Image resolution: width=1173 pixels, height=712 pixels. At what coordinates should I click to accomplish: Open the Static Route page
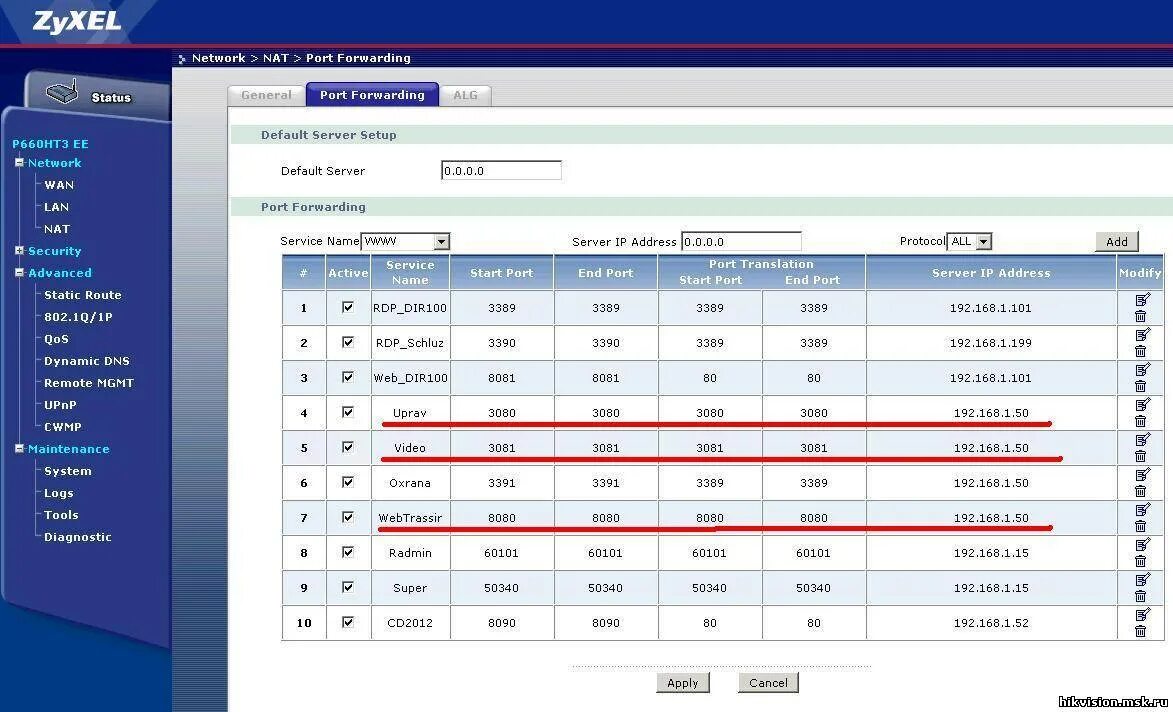(82, 295)
